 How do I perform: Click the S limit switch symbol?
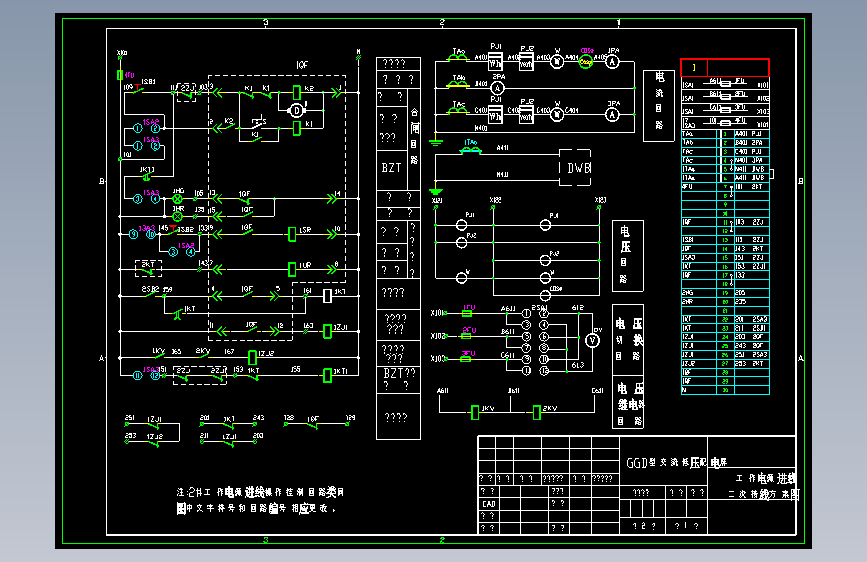pos(258,120)
